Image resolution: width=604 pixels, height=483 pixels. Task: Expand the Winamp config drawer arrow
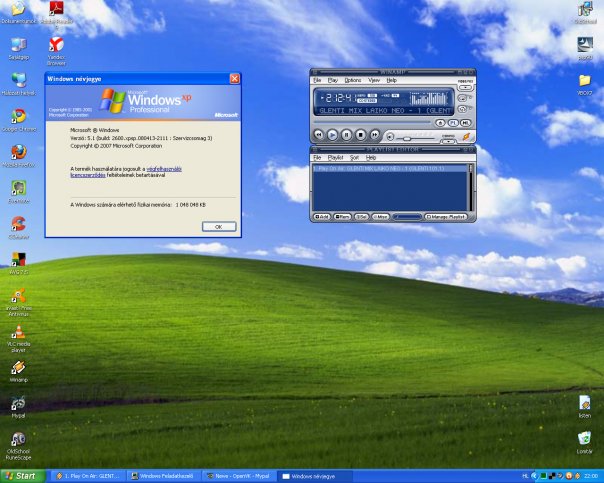(x=448, y=141)
